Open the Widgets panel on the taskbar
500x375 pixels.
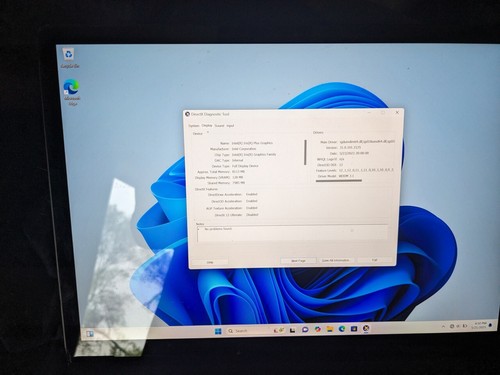click(x=89, y=333)
